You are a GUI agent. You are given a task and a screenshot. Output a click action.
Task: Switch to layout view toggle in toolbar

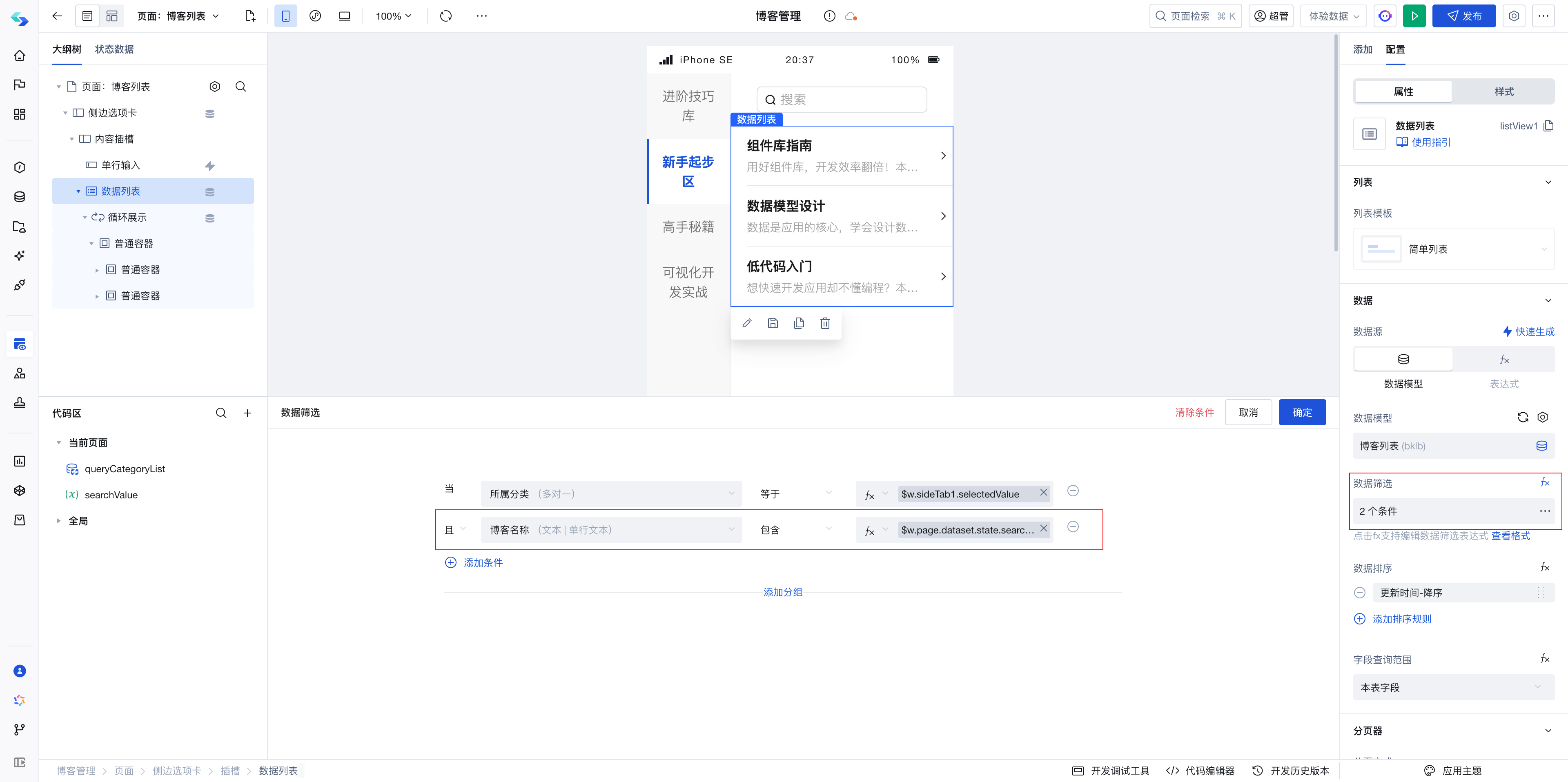click(x=112, y=16)
